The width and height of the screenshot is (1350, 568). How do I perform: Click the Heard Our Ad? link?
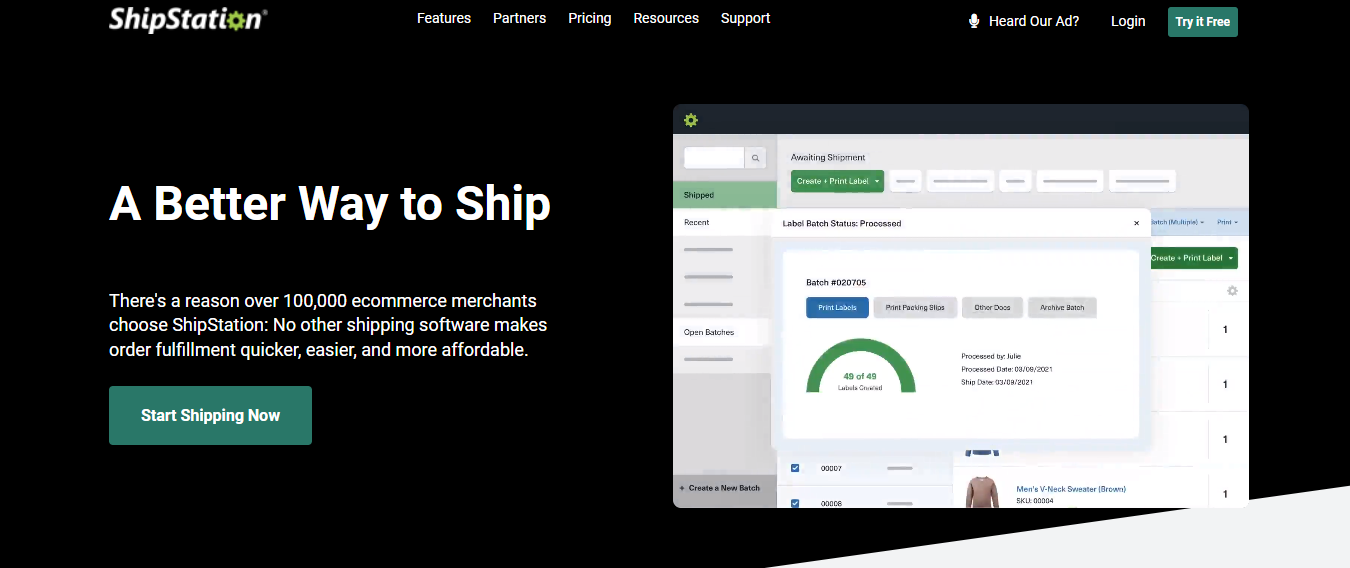1034,21
